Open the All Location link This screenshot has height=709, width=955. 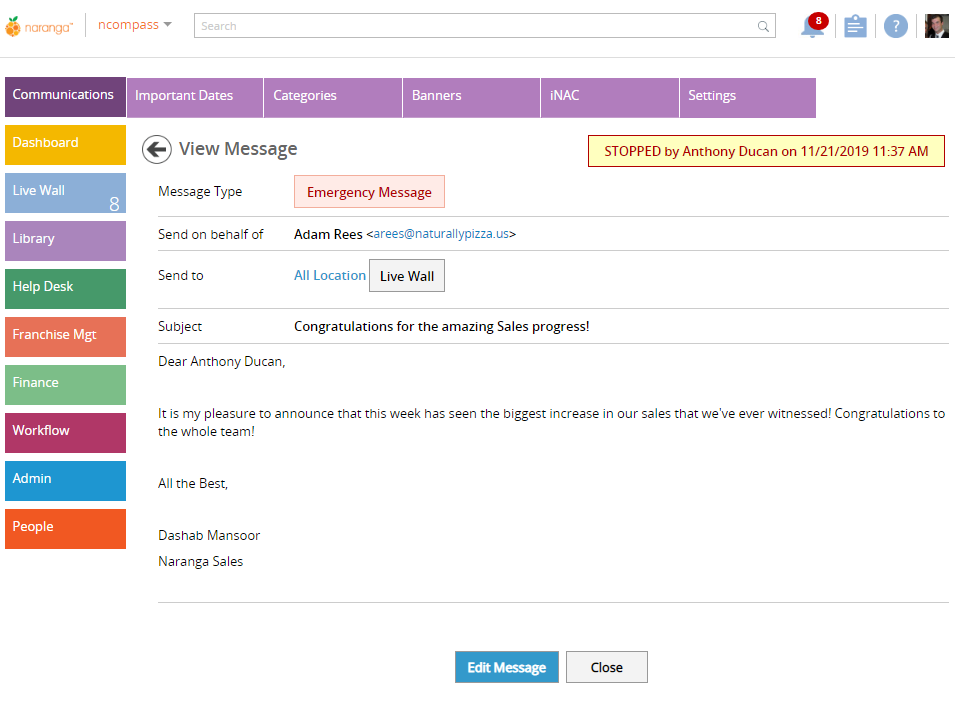tap(329, 275)
